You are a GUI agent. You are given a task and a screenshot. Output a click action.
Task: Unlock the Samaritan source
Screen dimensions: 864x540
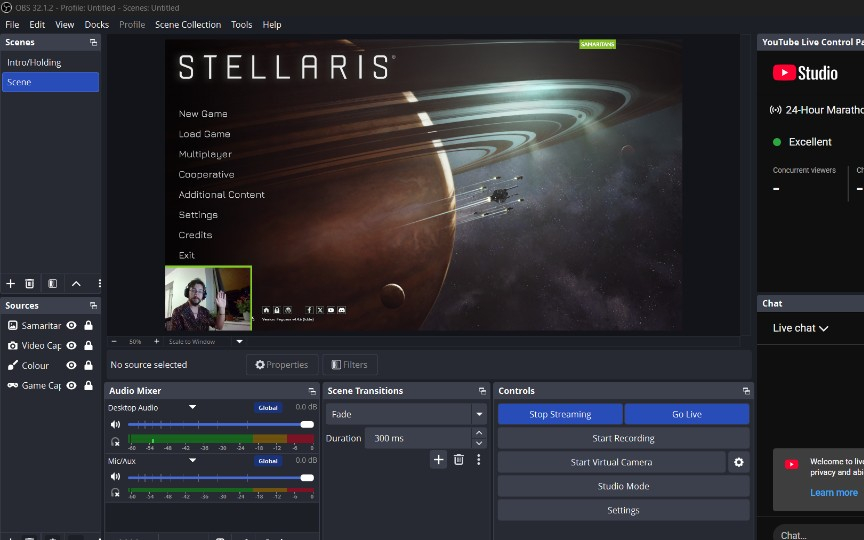click(x=88, y=326)
